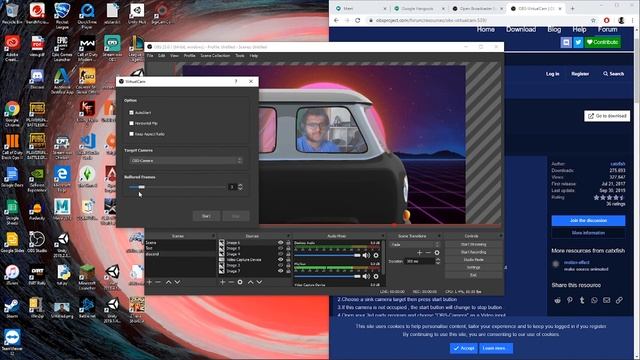Add a new source in Sources panel
This screenshot has width=640, height=360.
click(x=222, y=282)
